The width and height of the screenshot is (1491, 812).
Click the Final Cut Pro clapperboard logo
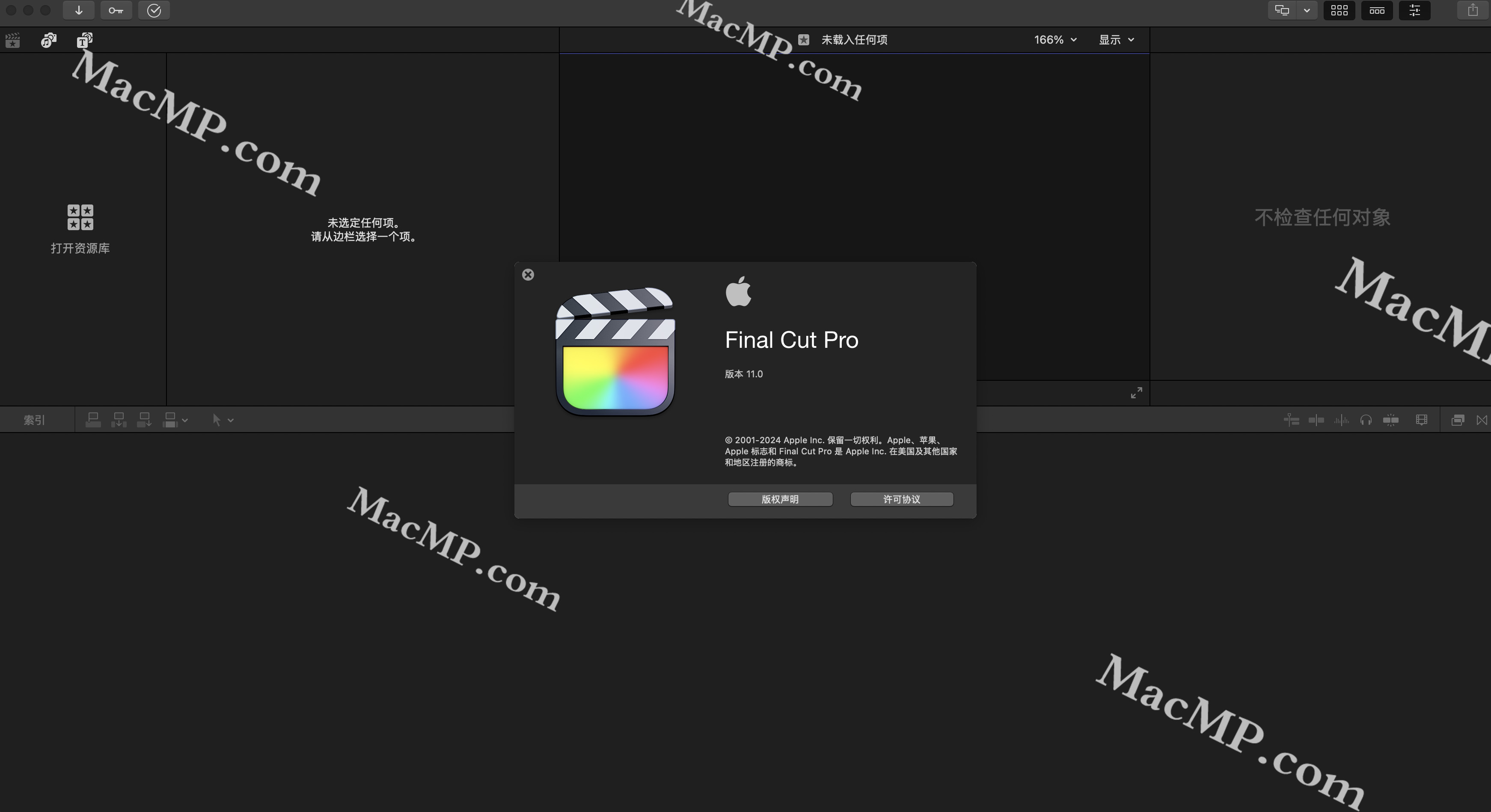(x=615, y=351)
